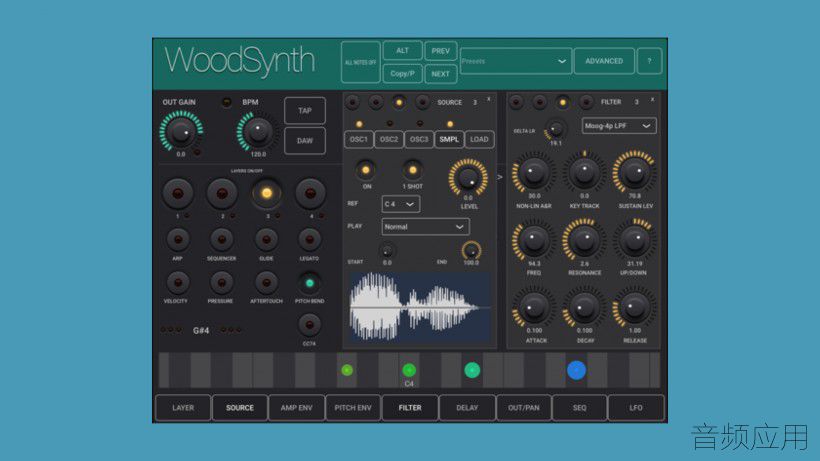Click the blue touch point on keyboard
The image size is (820, 461).
pyautogui.click(x=576, y=370)
